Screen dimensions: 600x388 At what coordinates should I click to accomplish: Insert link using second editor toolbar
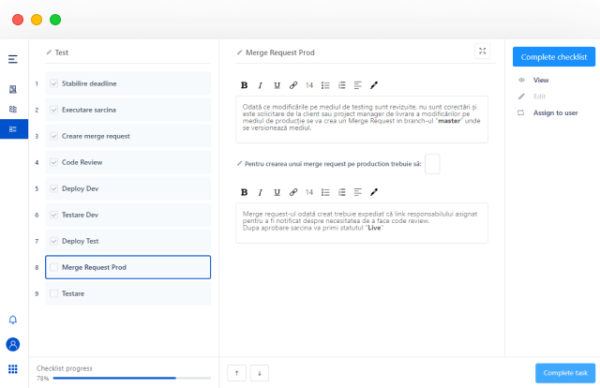293,192
